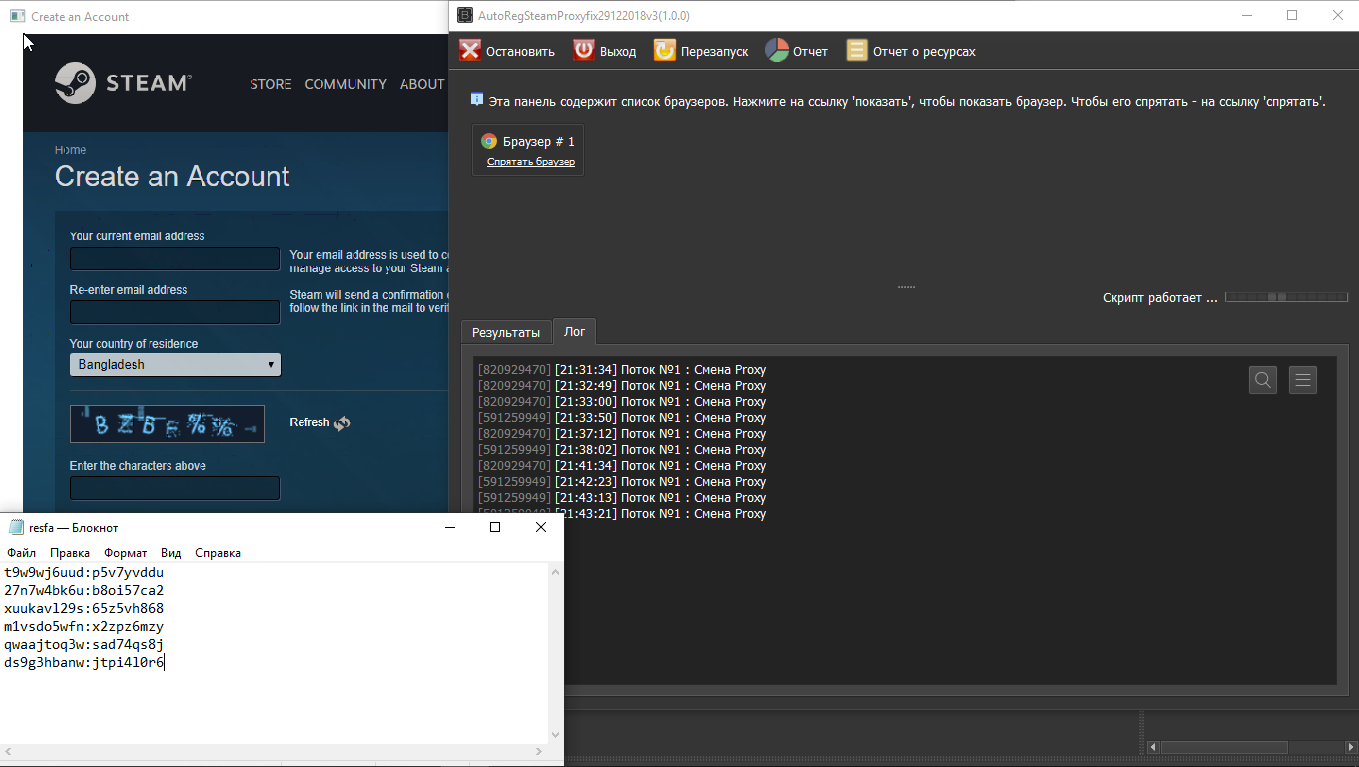Click the red Остановить stop icon
Screen dimensions: 1359x767
tap(470, 50)
